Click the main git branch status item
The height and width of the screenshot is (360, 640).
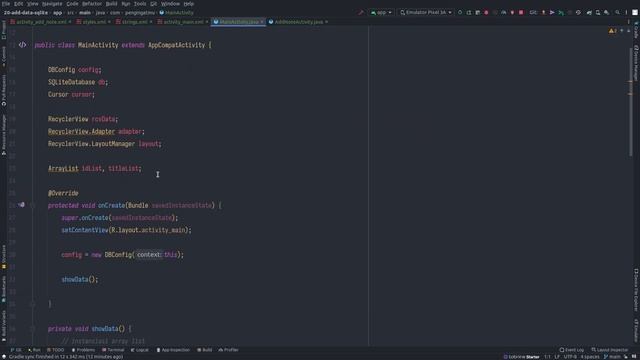click(x=612, y=357)
